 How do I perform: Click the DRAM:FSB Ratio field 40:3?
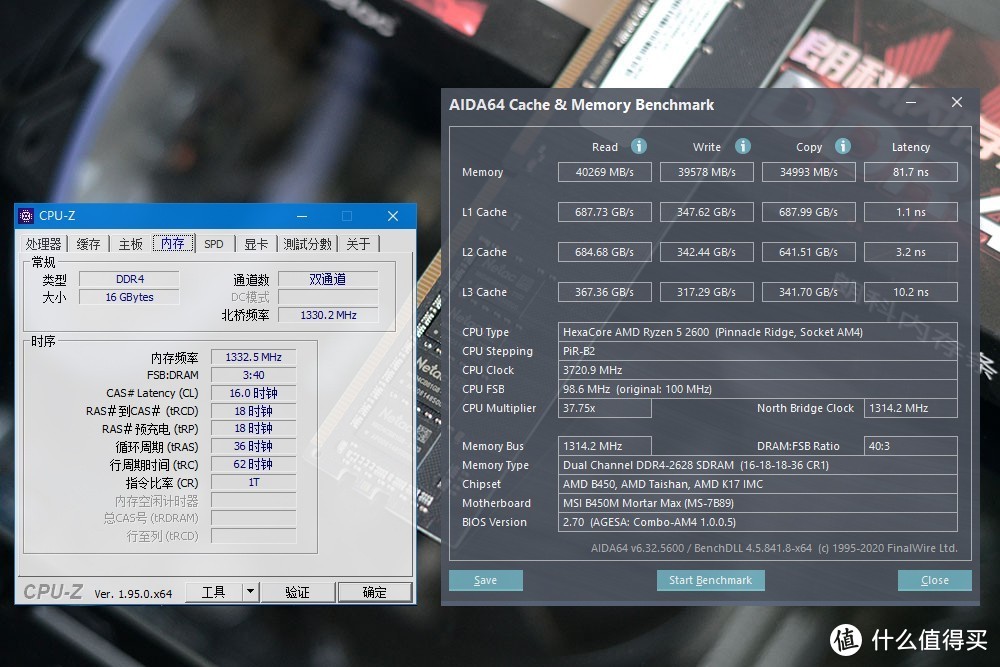[x=911, y=446]
